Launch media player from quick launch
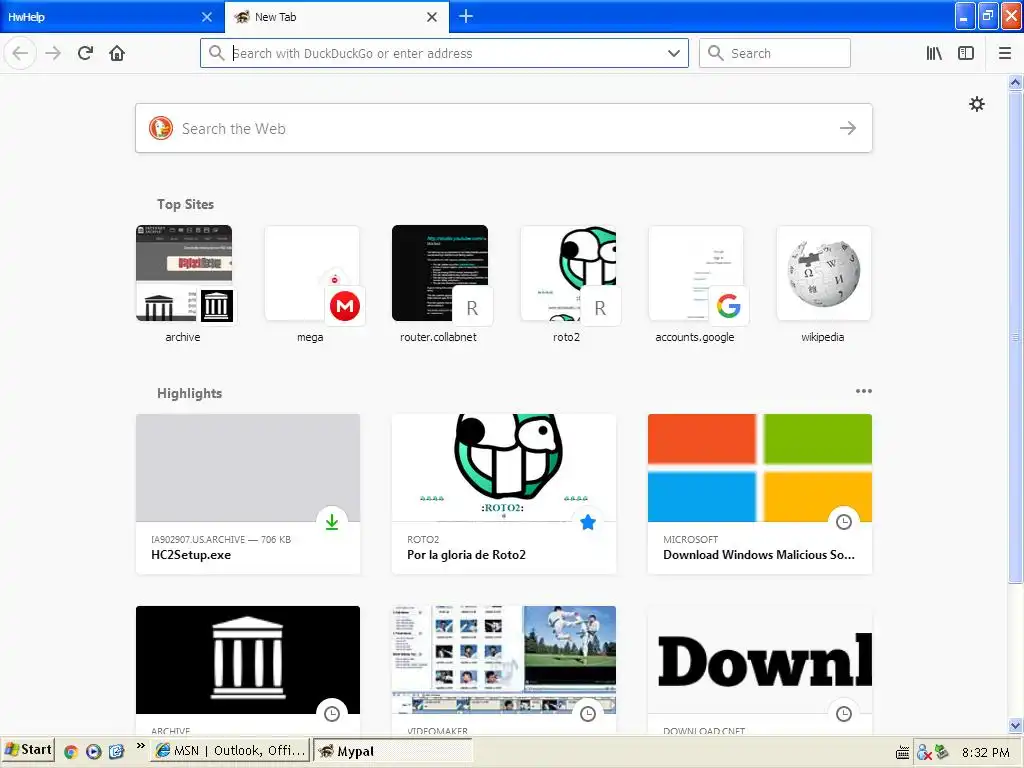This screenshot has width=1024, height=768. (x=93, y=752)
